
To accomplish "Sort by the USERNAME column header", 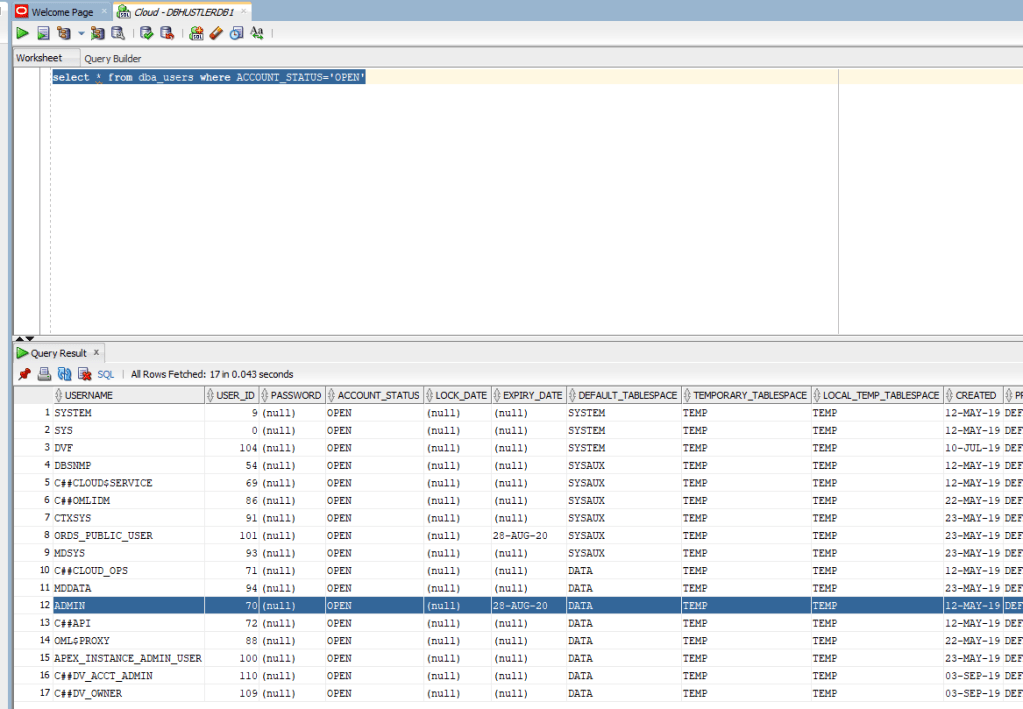I will pos(88,395).
